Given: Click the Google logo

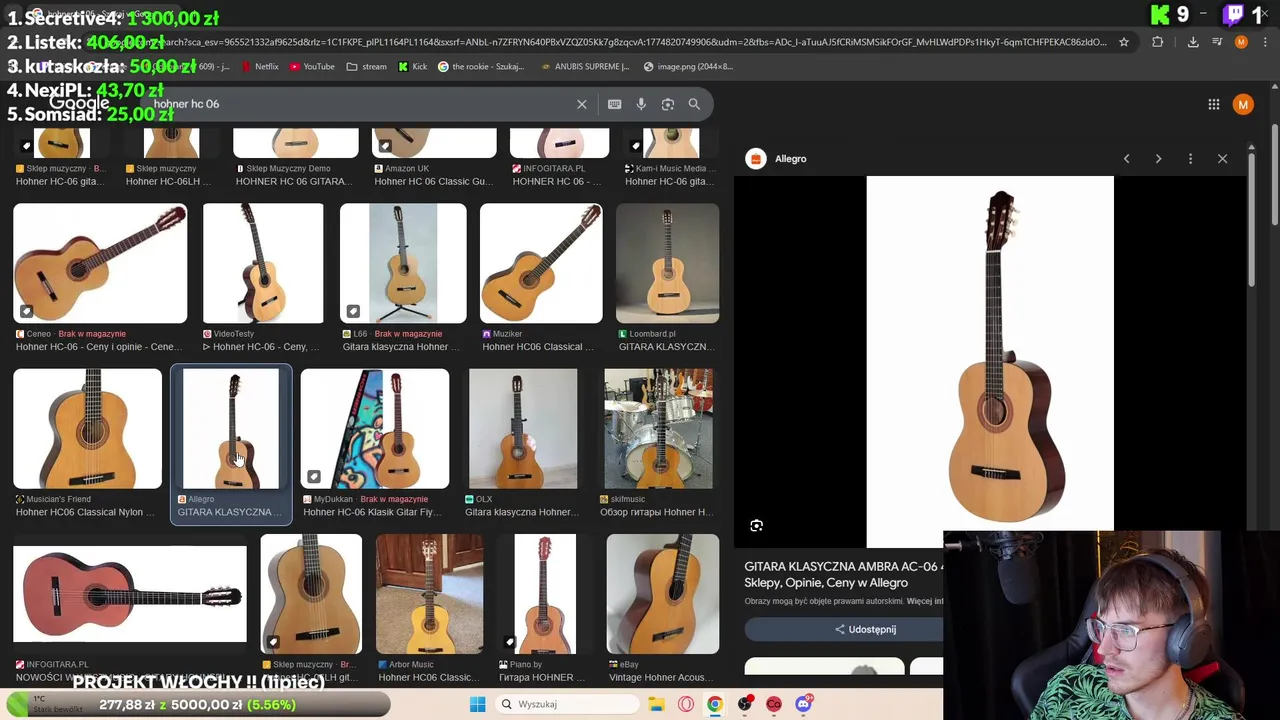Looking at the screenshot, I should tap(79, 103).
